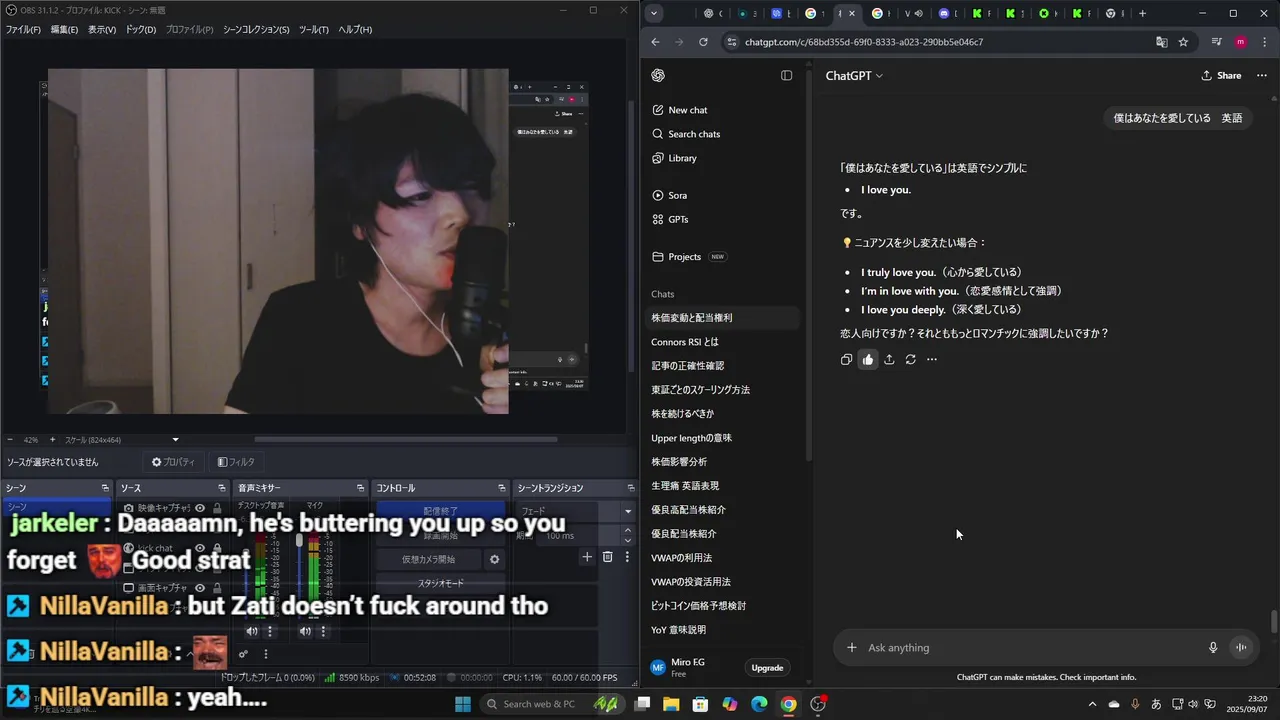This screenshot has width=1280, height=720.
Task: Start voice mode with the waveform icon
Action: 1241,648
